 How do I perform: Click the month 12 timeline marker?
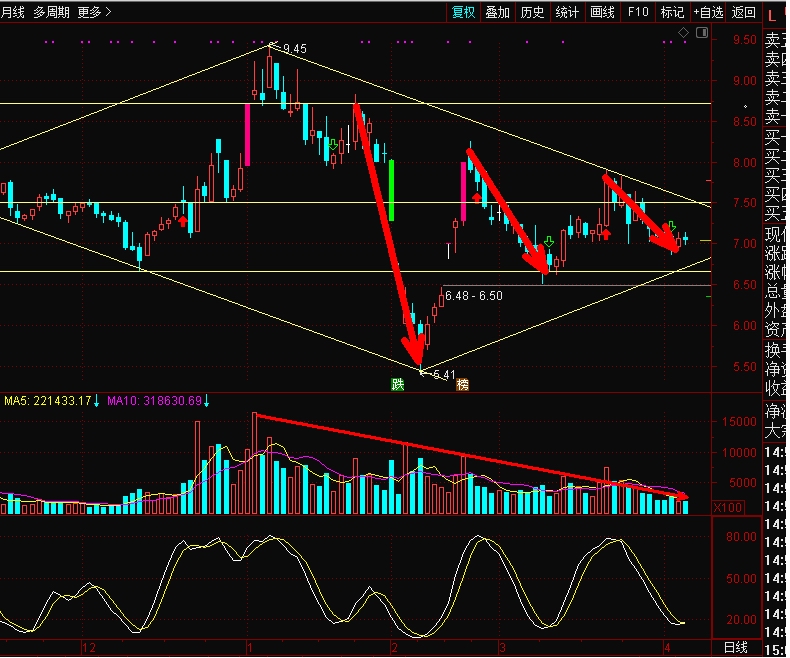coord(89,647)
